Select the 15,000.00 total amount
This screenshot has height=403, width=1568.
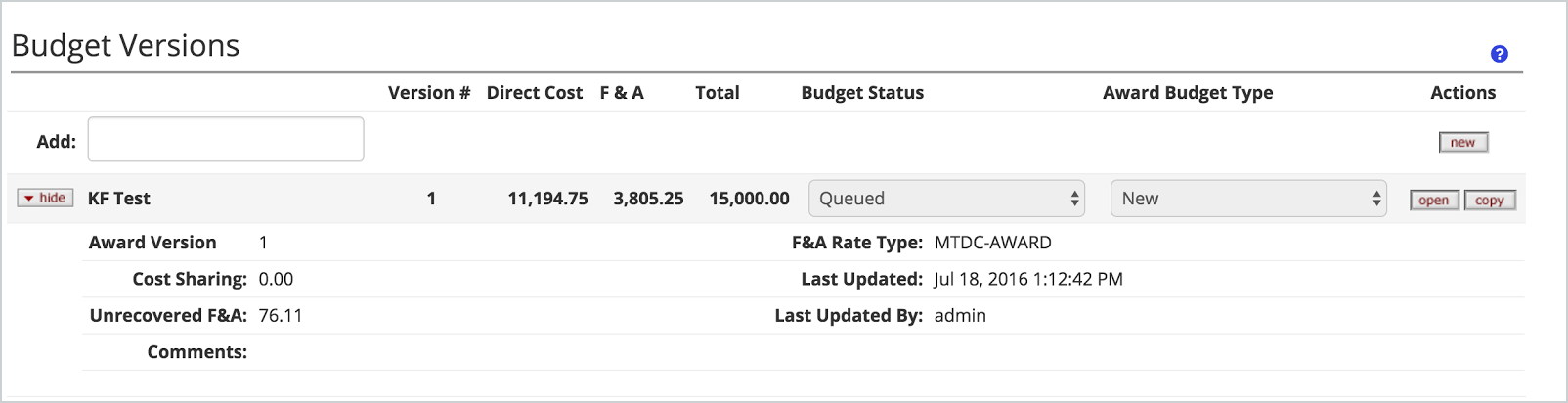[750, 199]
